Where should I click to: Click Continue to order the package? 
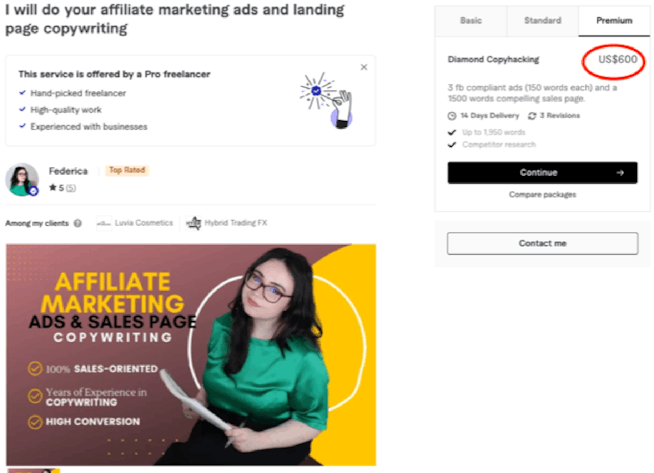(542, 173)
